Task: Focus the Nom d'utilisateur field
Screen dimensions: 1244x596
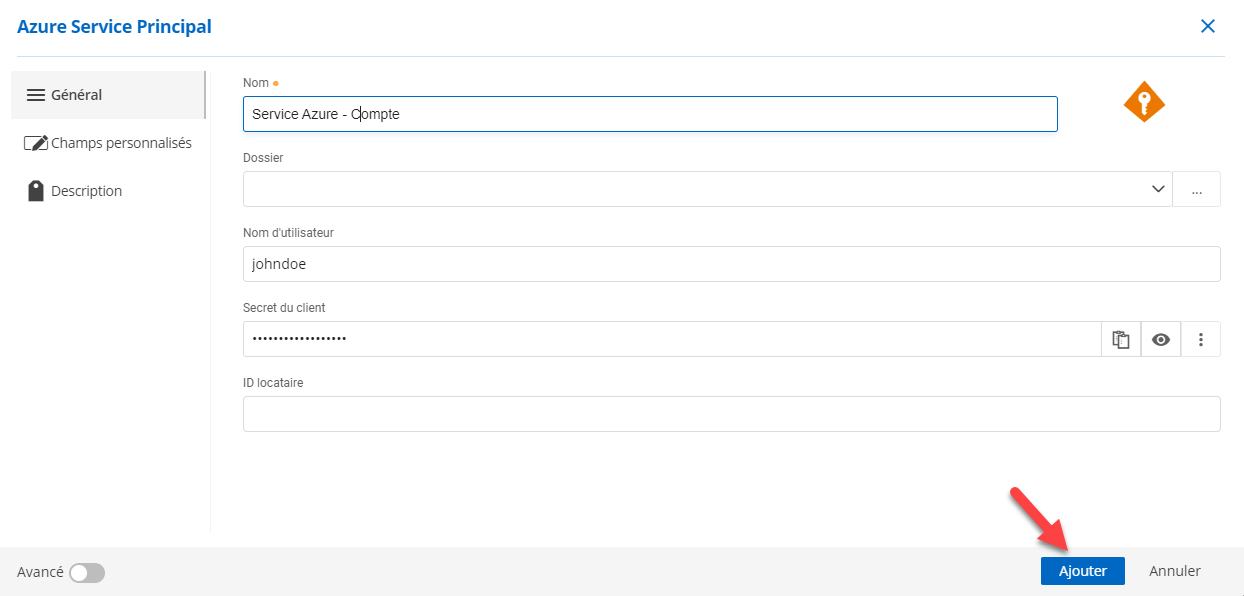Action: click(x=730, y=264)
